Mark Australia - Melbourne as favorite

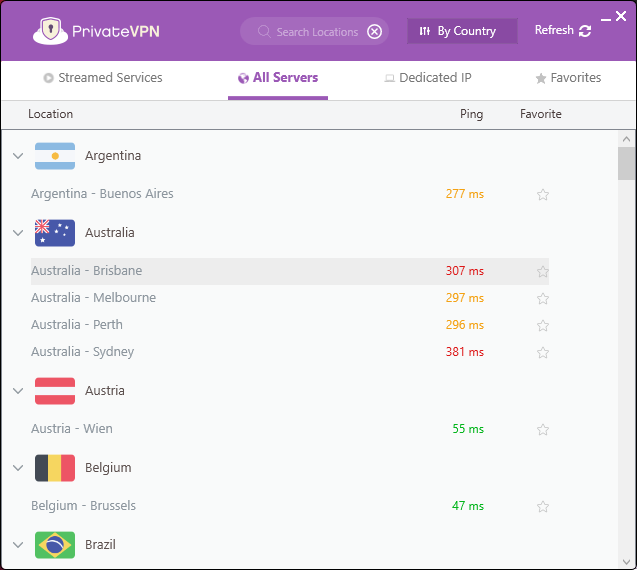[543, 299]
